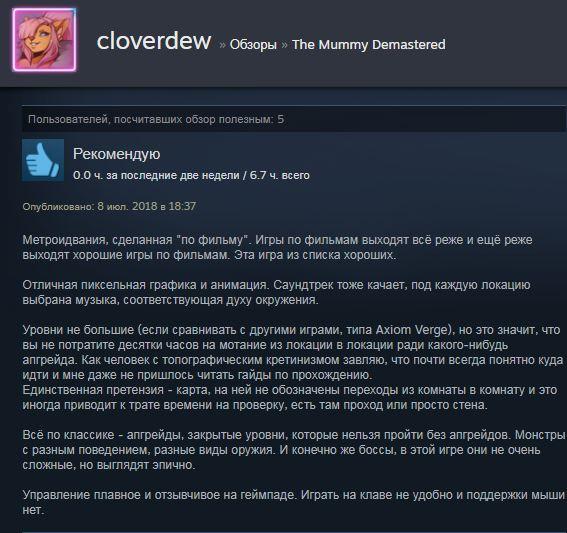Click the paragraph starting Всё по классике

[x=294, y=450]
